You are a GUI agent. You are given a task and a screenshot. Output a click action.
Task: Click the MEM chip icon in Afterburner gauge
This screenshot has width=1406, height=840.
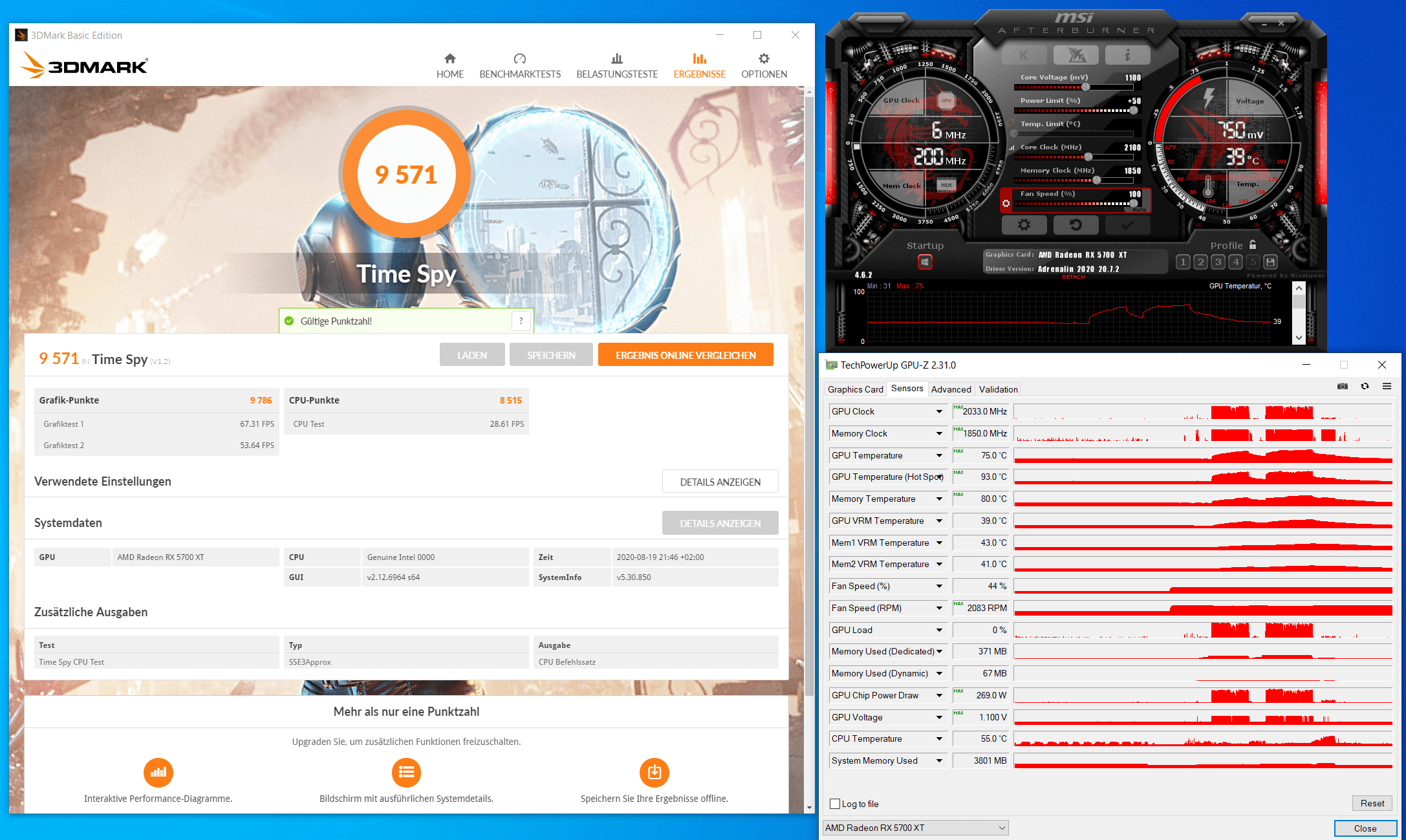tap(946, 185)
